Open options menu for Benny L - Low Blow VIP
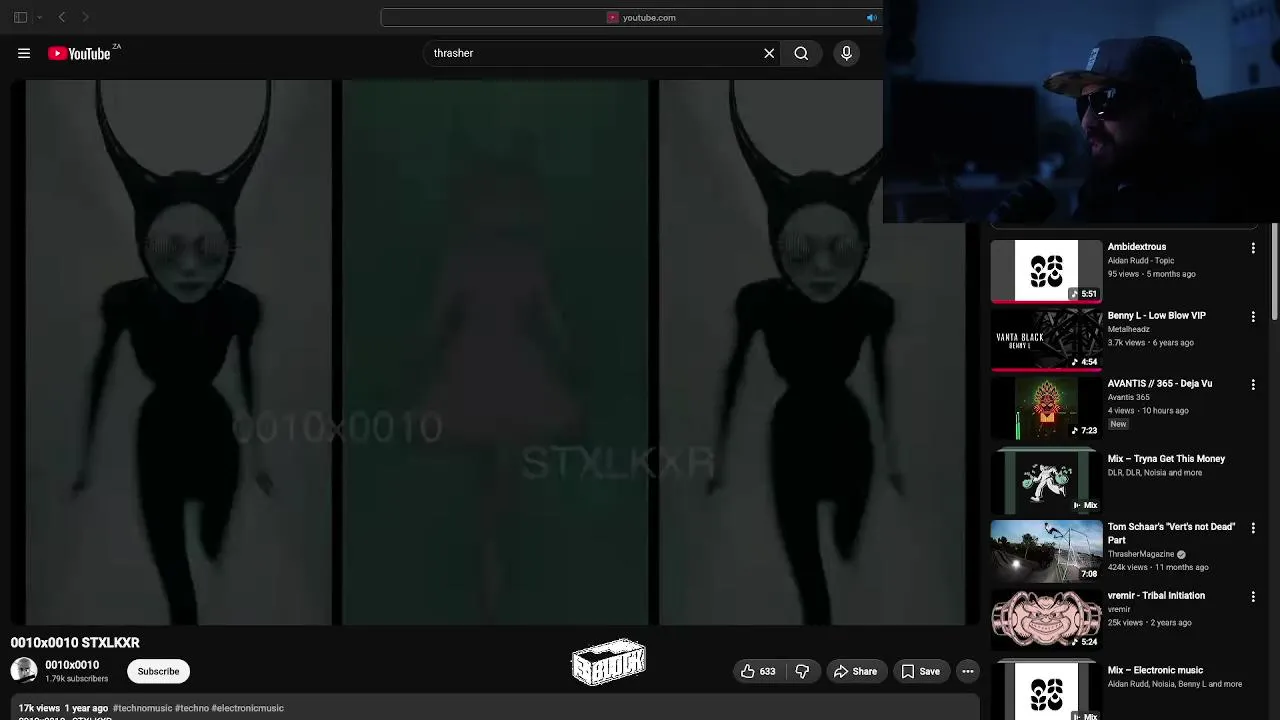The image size is (1280, 720). click(x=1253, y=317)
